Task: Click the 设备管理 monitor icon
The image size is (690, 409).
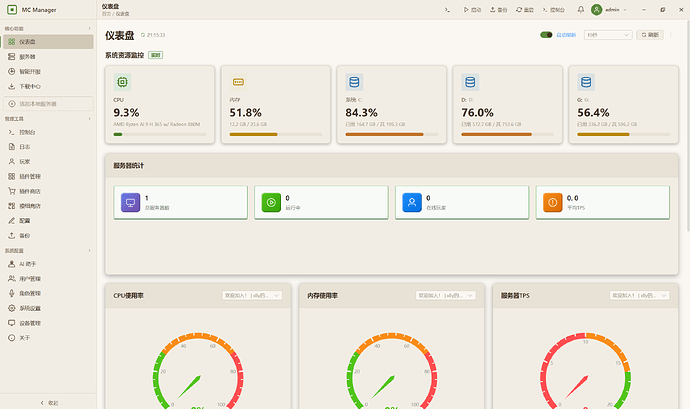Action: click(12, 323)
